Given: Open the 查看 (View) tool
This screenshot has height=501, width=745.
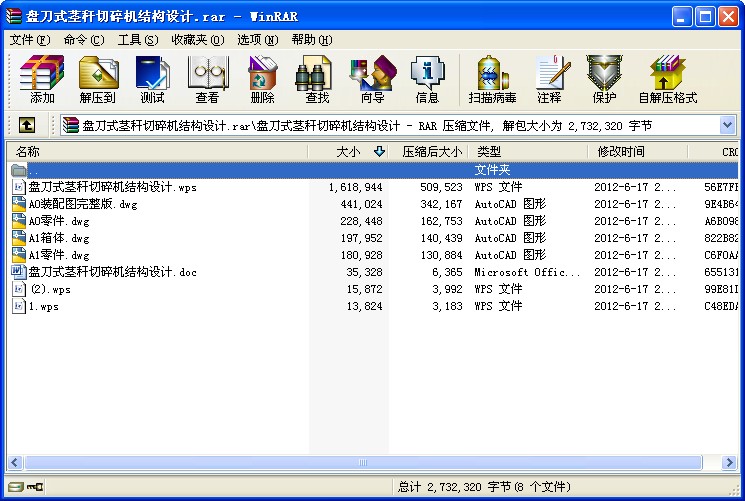Looking at the screenshot, I should 207,79.
